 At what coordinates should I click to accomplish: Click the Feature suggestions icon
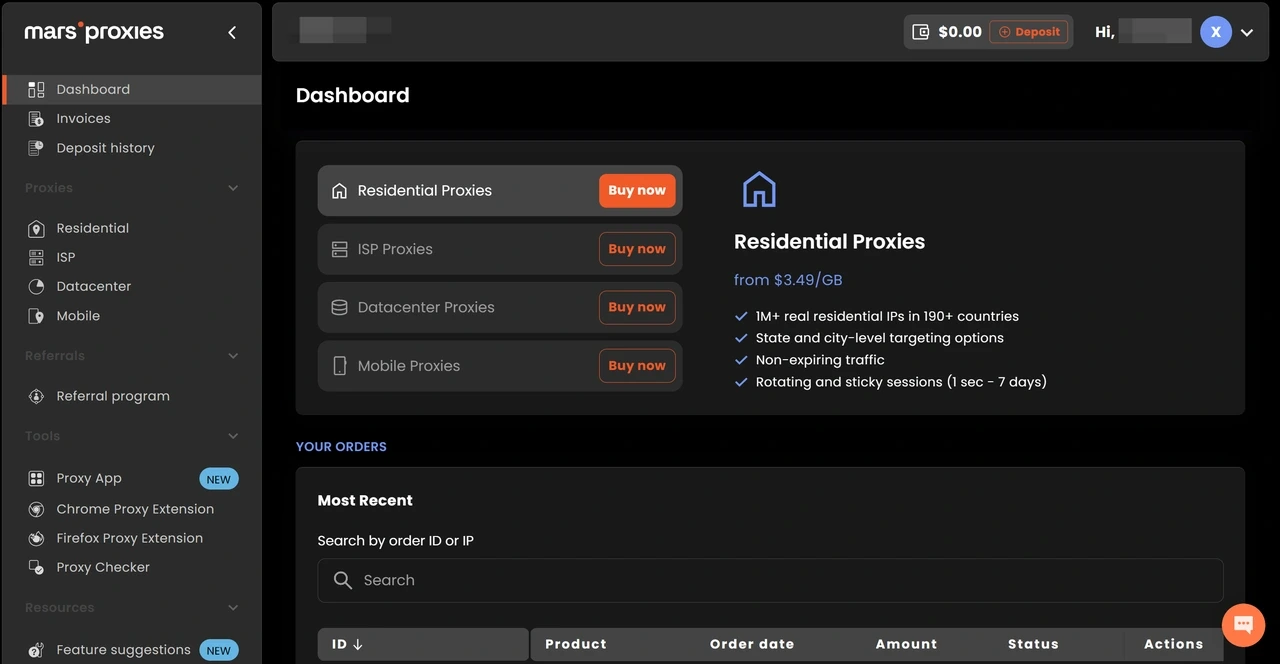coord(36,650)
